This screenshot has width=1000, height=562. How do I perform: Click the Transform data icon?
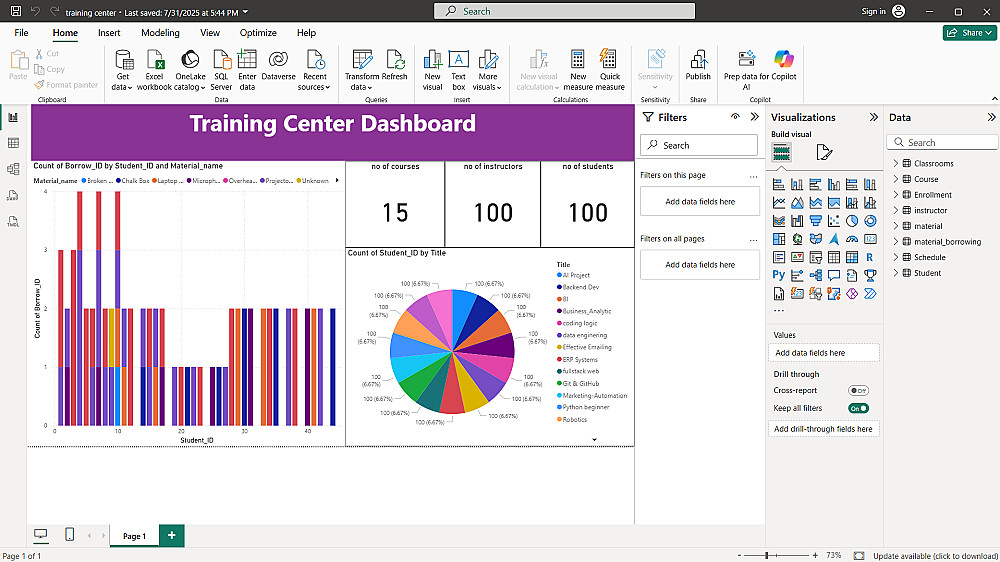(x=362, y=60)
